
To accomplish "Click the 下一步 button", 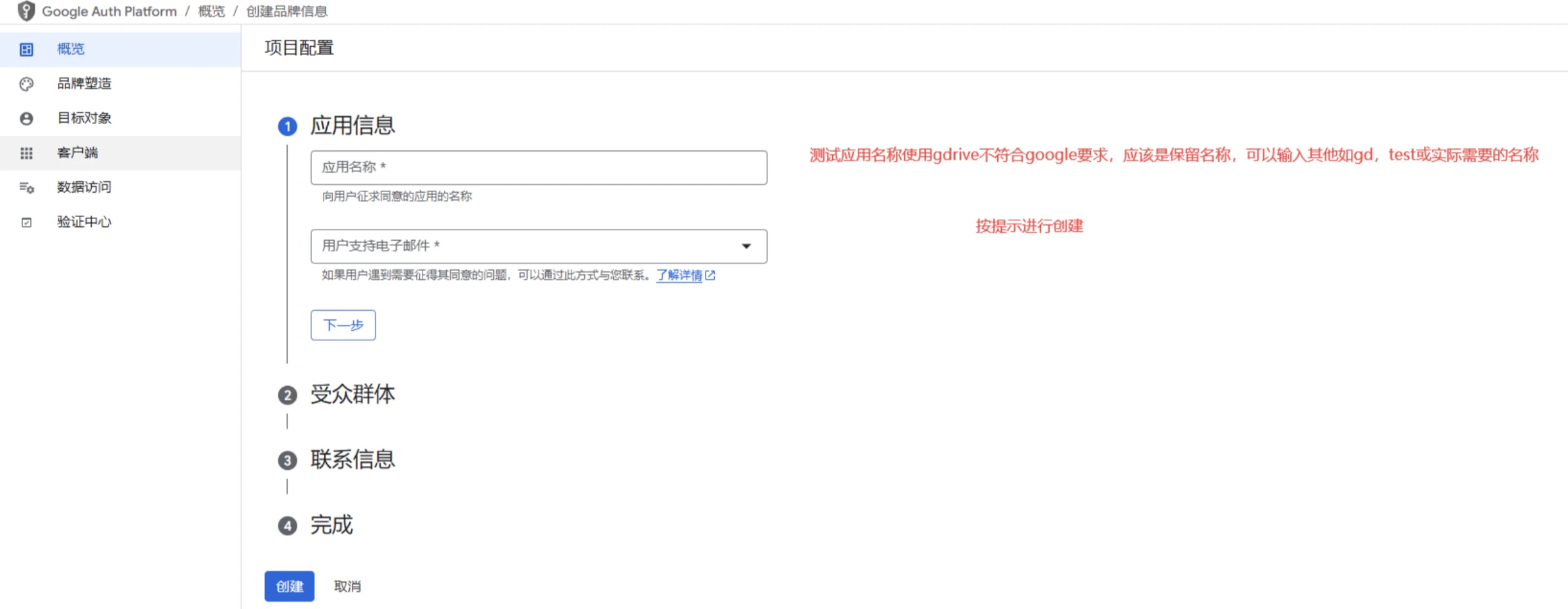I will tap(343, 325).
